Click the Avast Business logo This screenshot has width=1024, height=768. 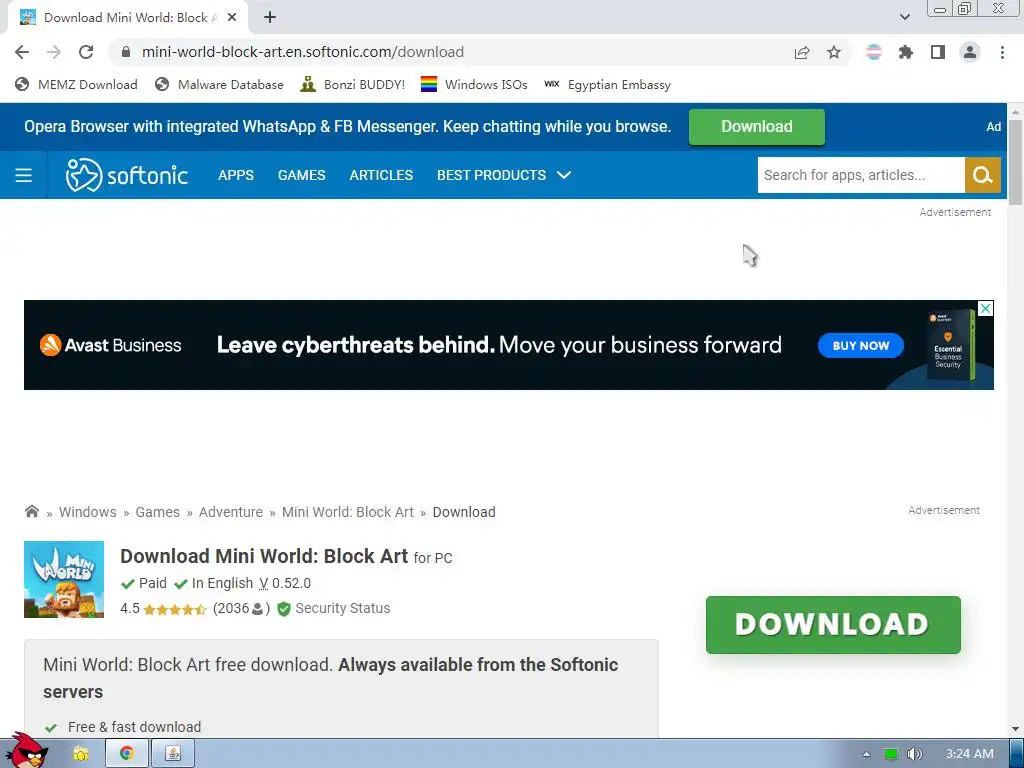pyautogui.click(x=110, y=345)
